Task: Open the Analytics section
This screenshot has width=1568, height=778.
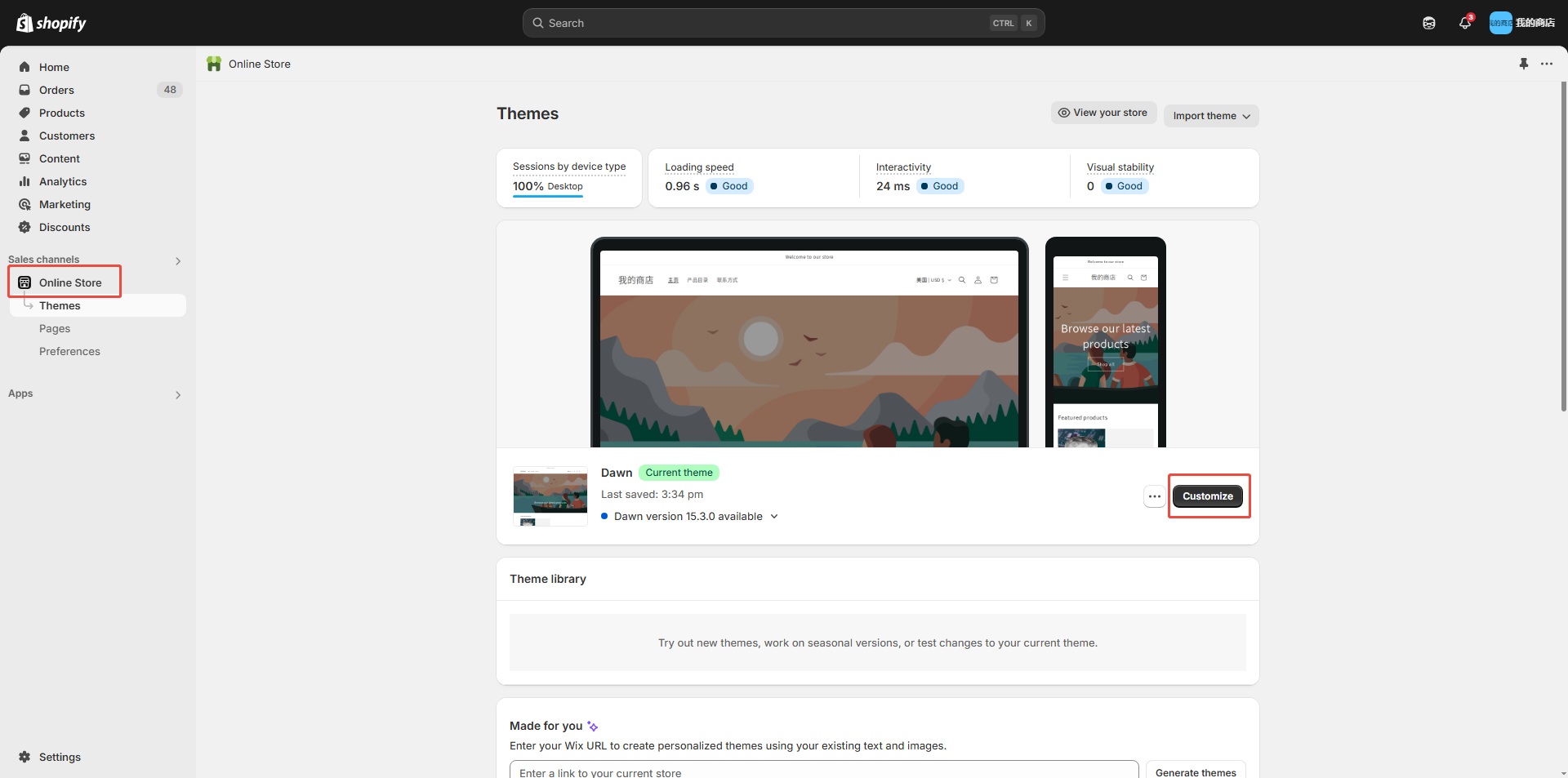Action: [63, 181]
